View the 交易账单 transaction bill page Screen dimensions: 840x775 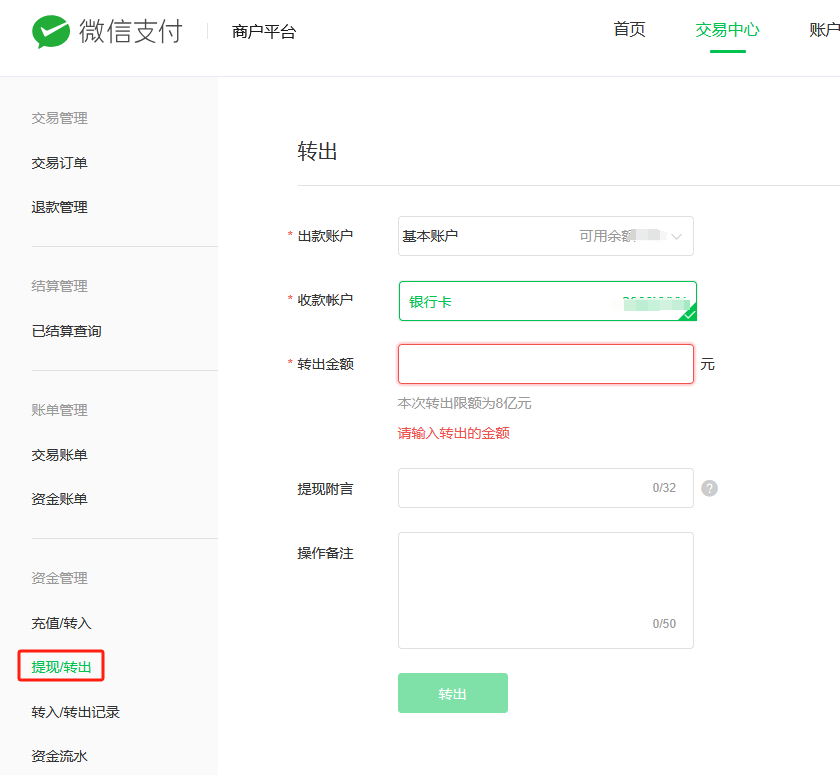63,454
